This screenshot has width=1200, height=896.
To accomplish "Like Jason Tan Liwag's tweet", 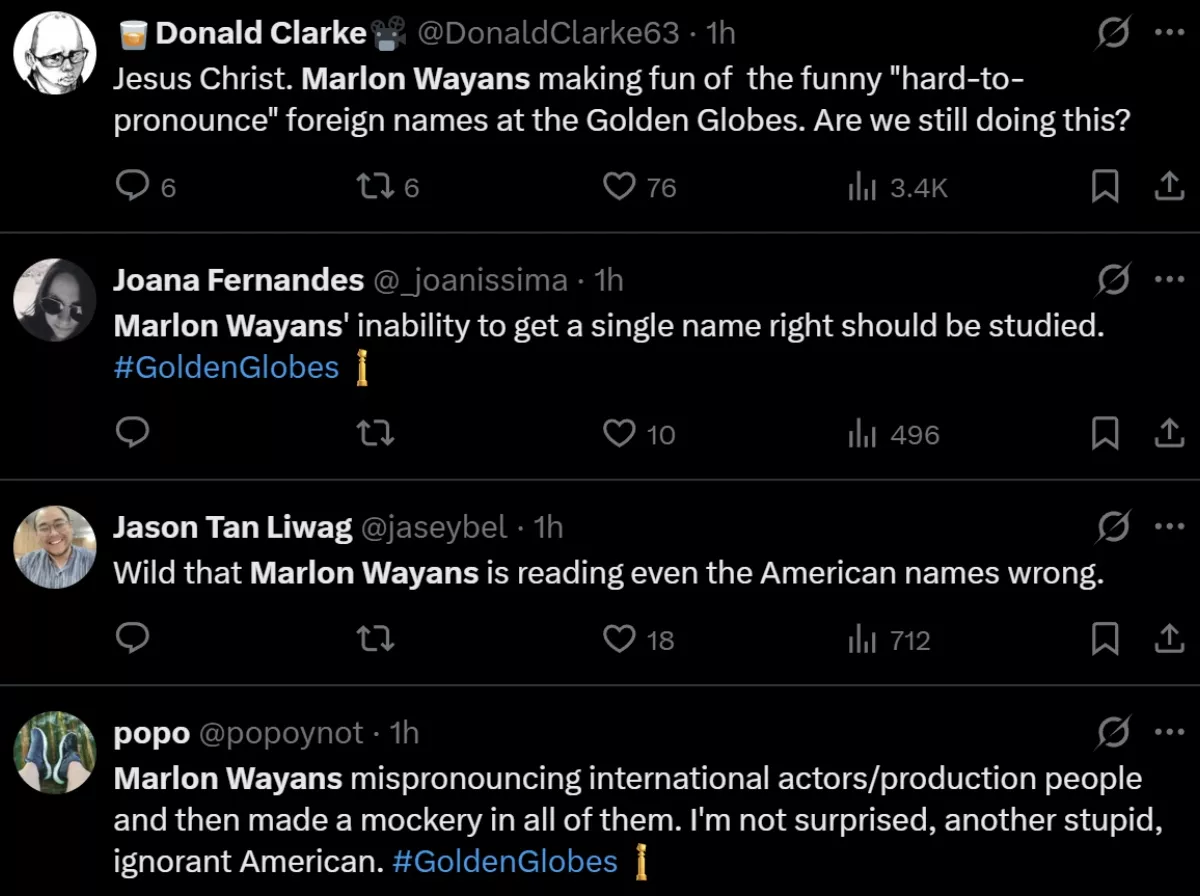I will point(620,639).
